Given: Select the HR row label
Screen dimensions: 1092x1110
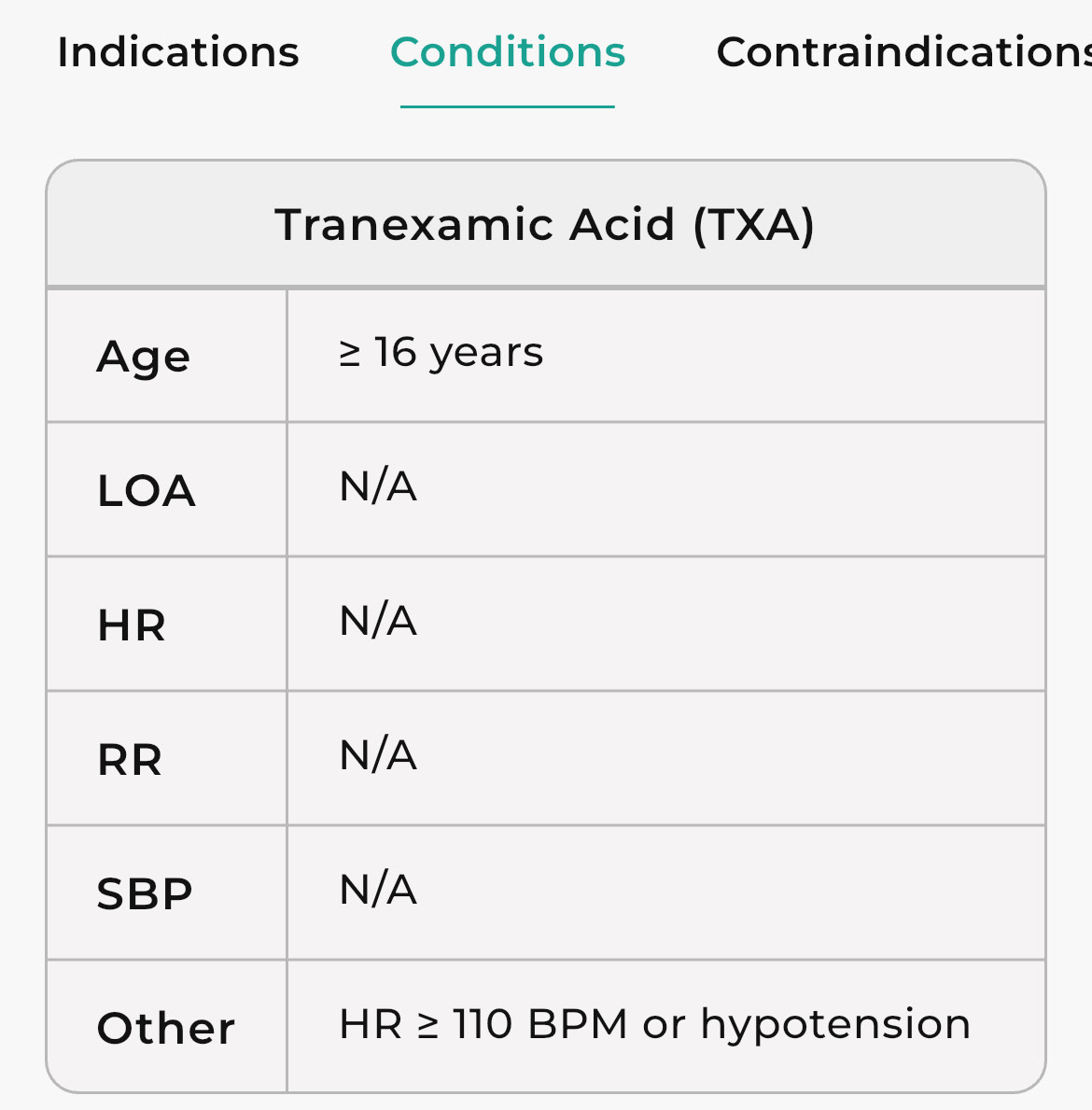Looking at the screenshot, I should pyautogui.click(x=132, y=625).
